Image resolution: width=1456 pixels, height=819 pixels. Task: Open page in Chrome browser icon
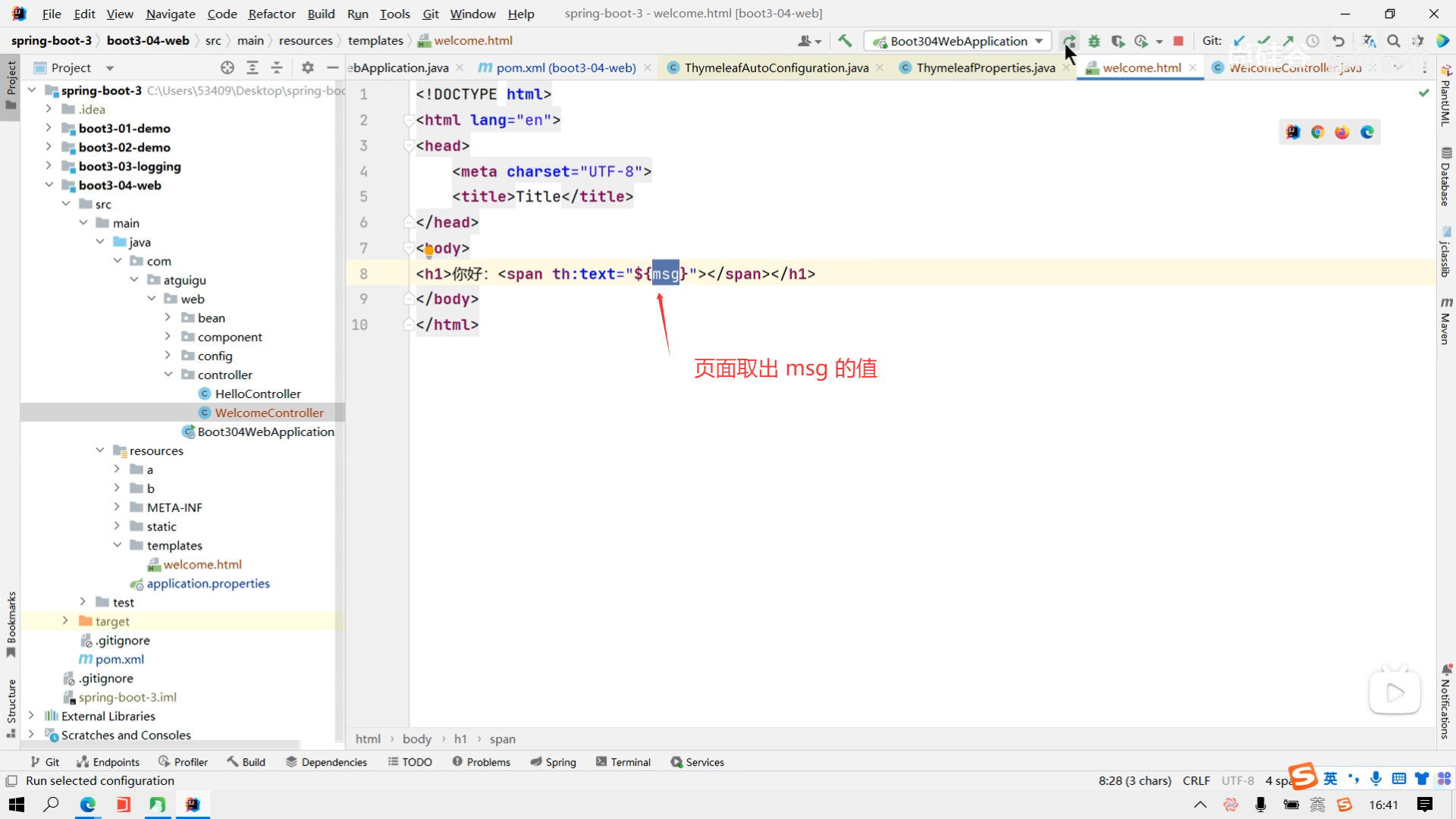pos(1317,132)
